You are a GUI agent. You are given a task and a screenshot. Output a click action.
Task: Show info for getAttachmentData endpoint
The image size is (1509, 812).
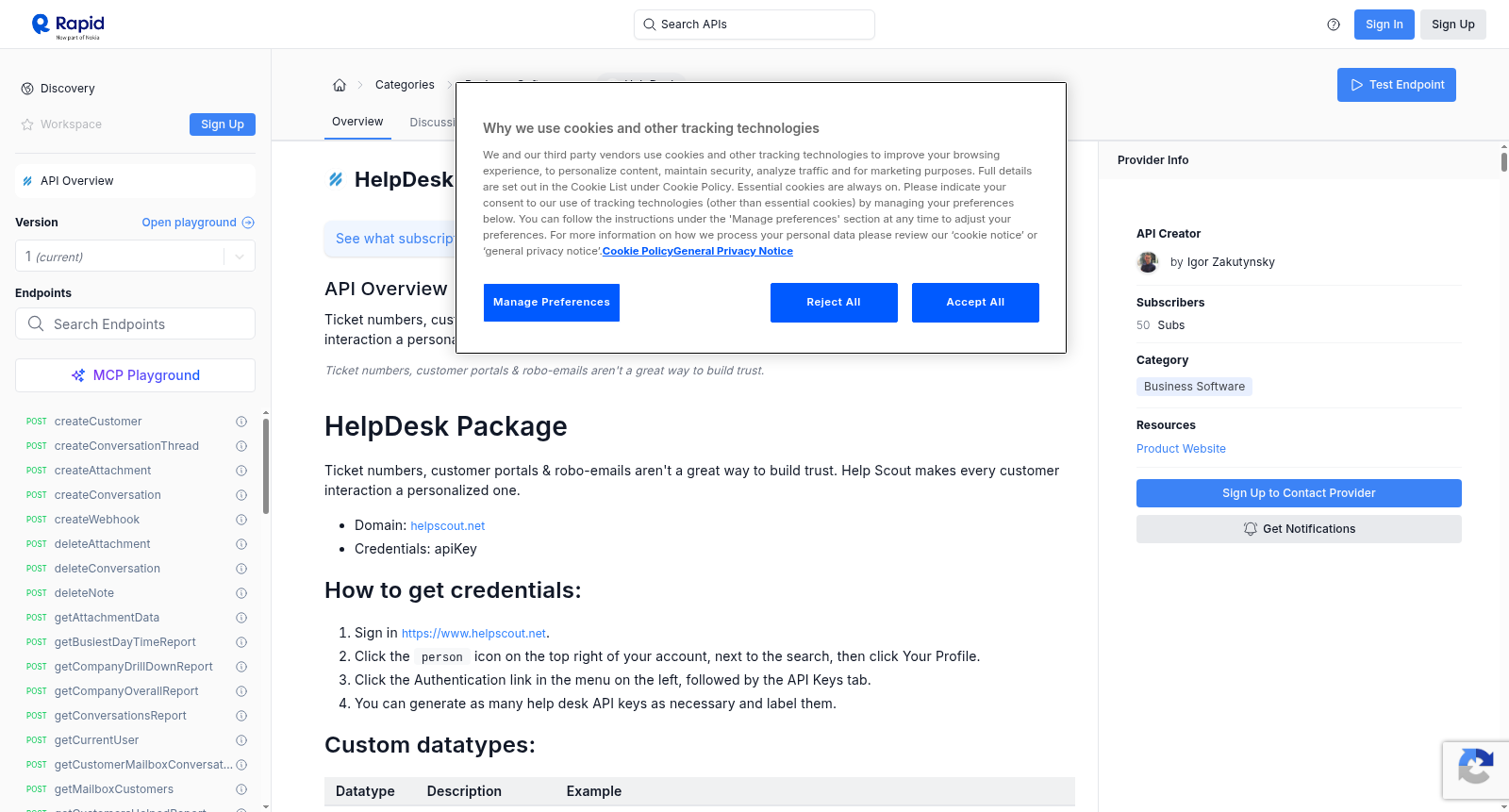(241, 618)
